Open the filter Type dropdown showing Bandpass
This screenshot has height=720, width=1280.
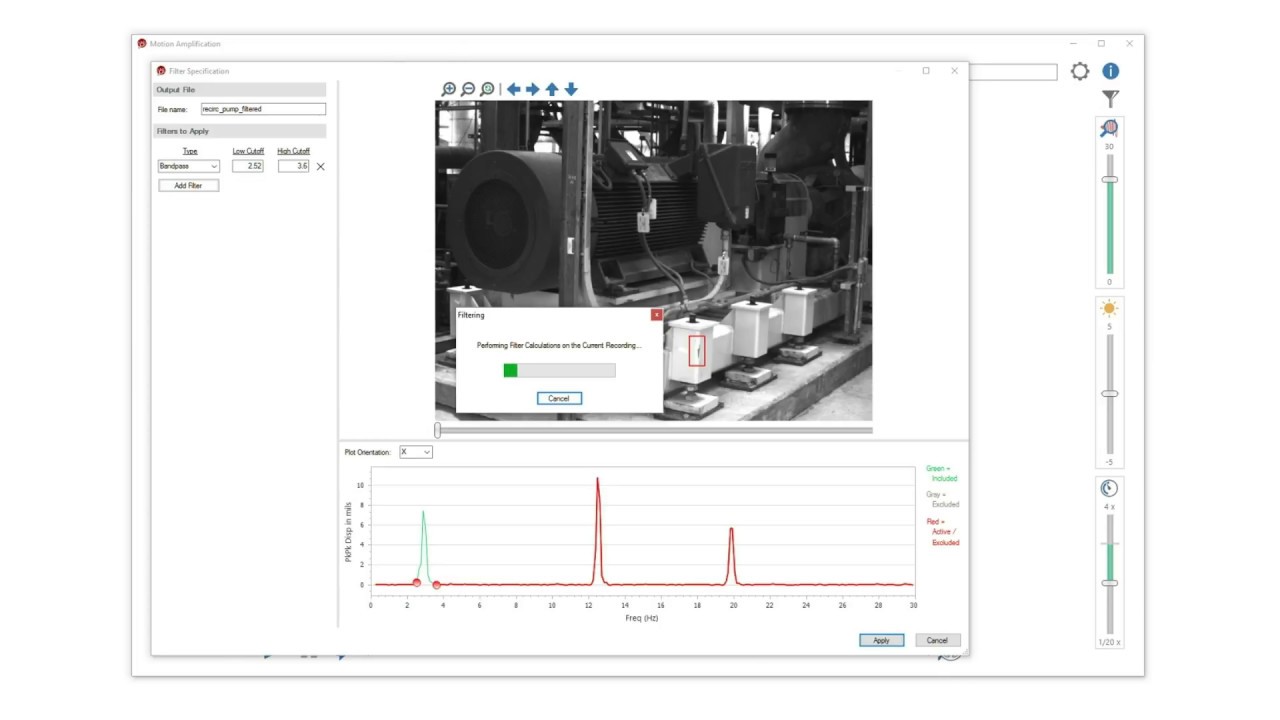tap(189, 166)
